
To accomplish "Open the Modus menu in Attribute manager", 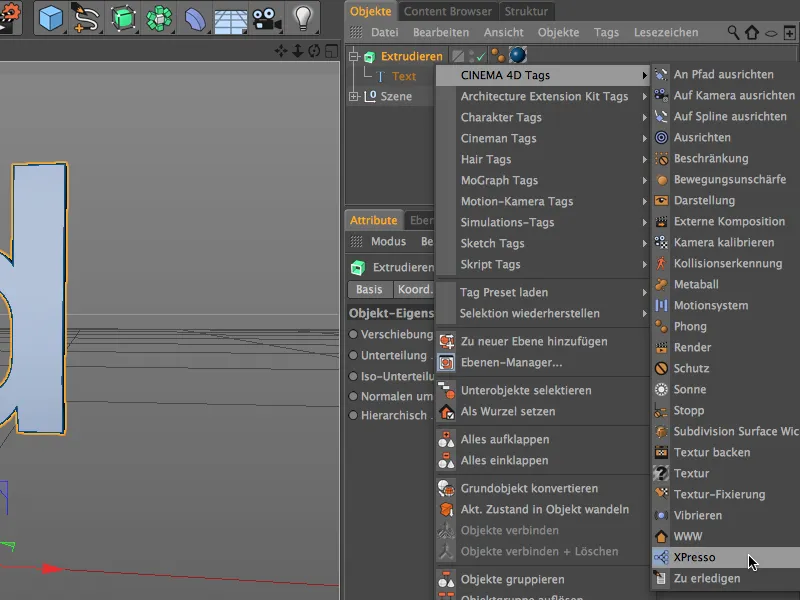I will click(x=388, y=241).
